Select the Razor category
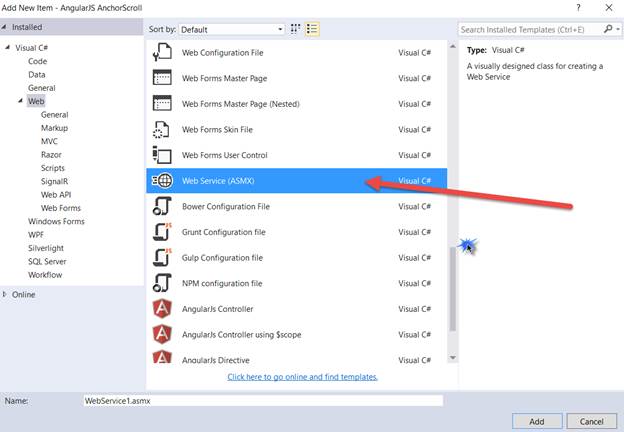Image resolution: width=624 pixels, height=432 pixels. click(x=51, y=155)
